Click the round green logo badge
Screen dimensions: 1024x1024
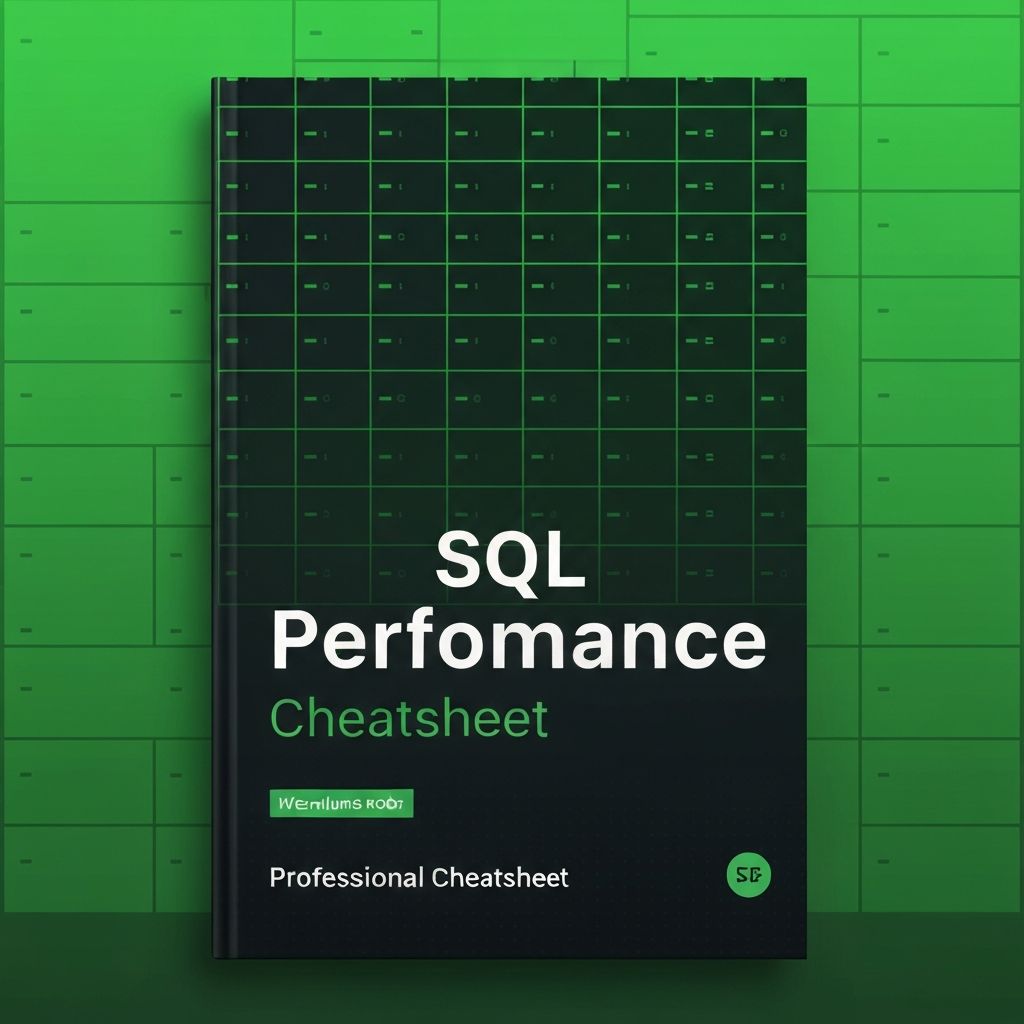tap(748, 874)
